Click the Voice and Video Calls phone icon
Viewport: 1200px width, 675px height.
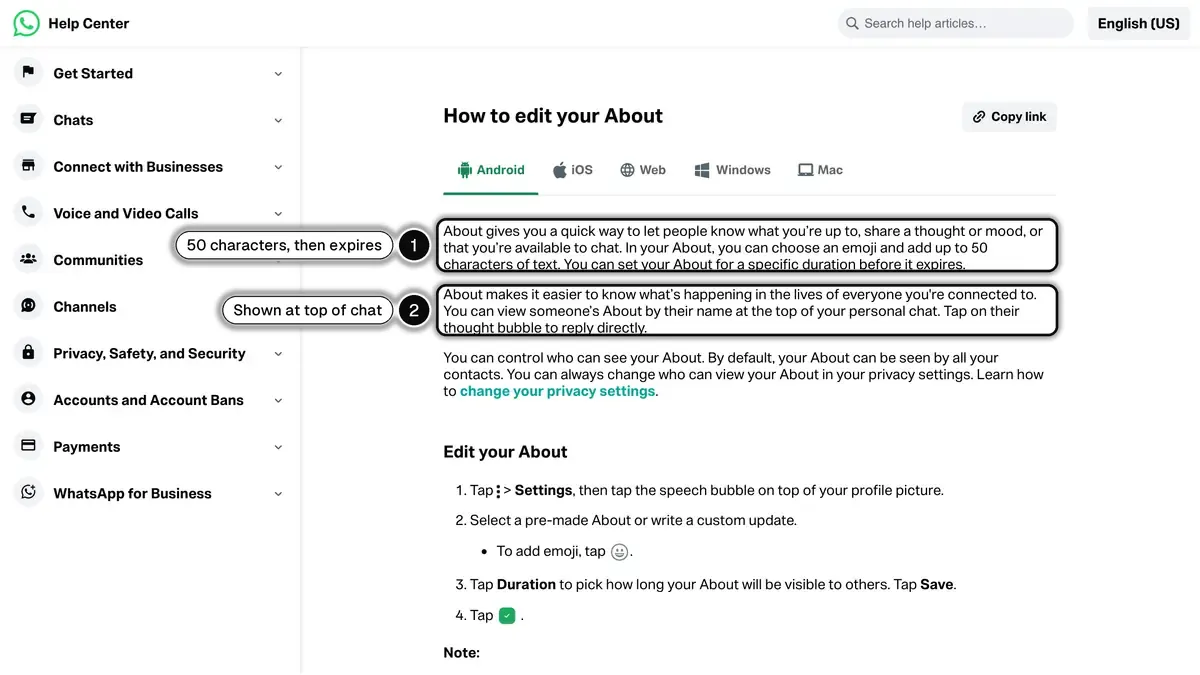click(28, 212)
